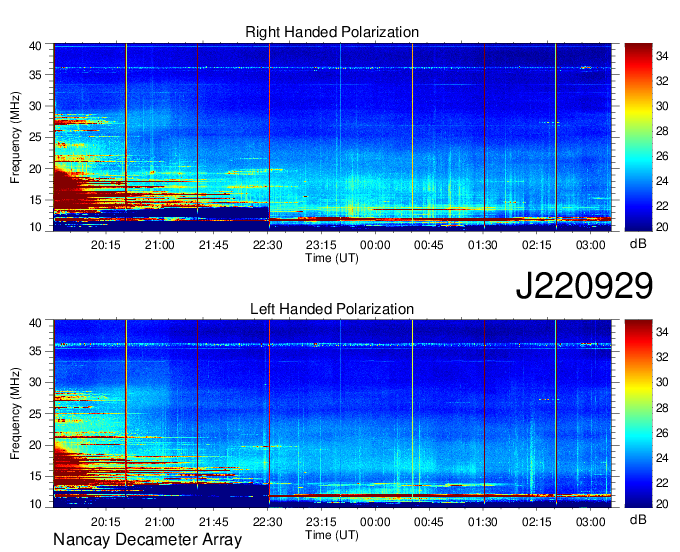Click 20 MHz tick of Left Handed plot
Screen dimensions: 680x552
point(35,445)
